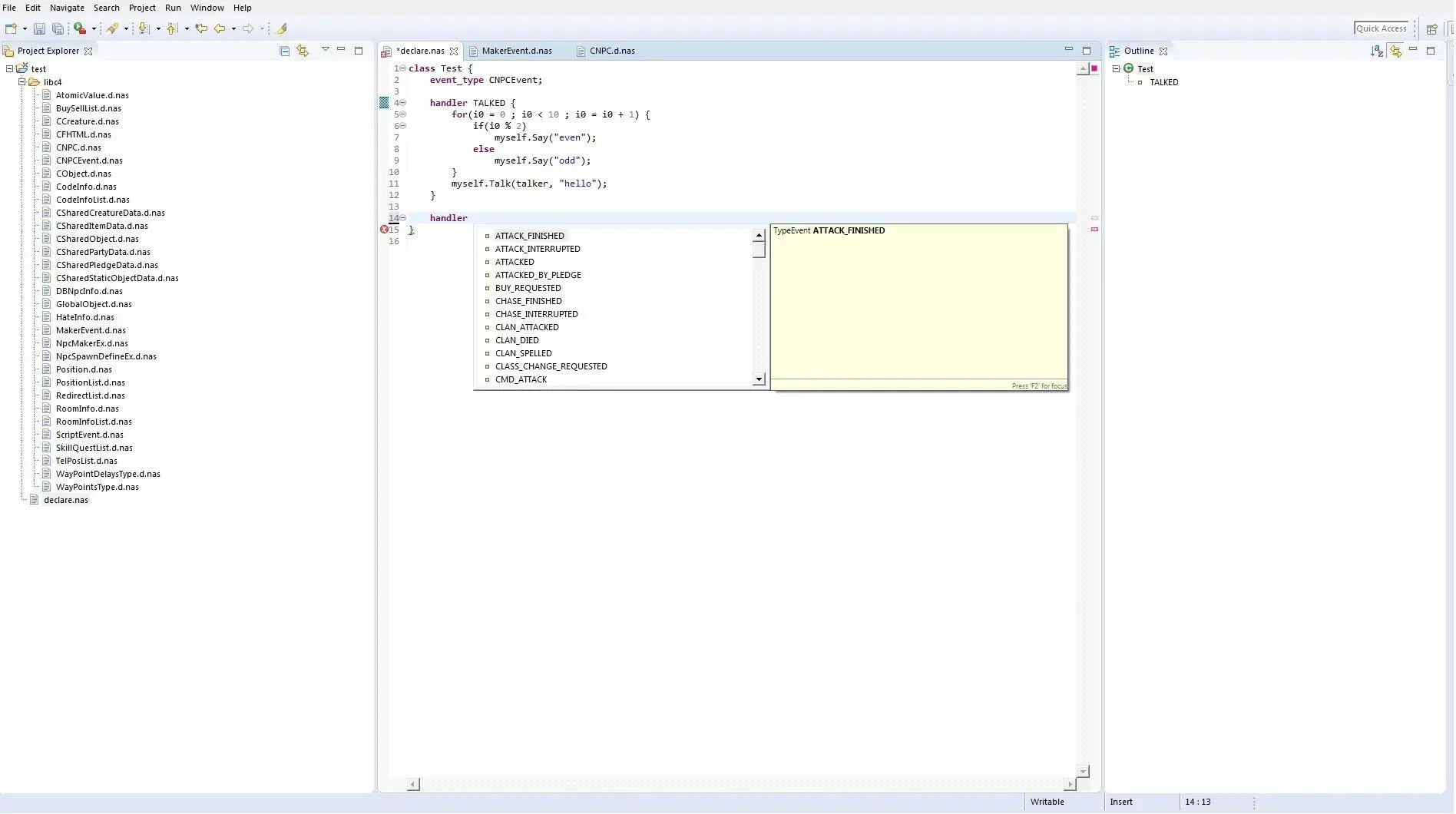
Task: Click Collapse All in Project Explorer
Action: pos(285,51)
